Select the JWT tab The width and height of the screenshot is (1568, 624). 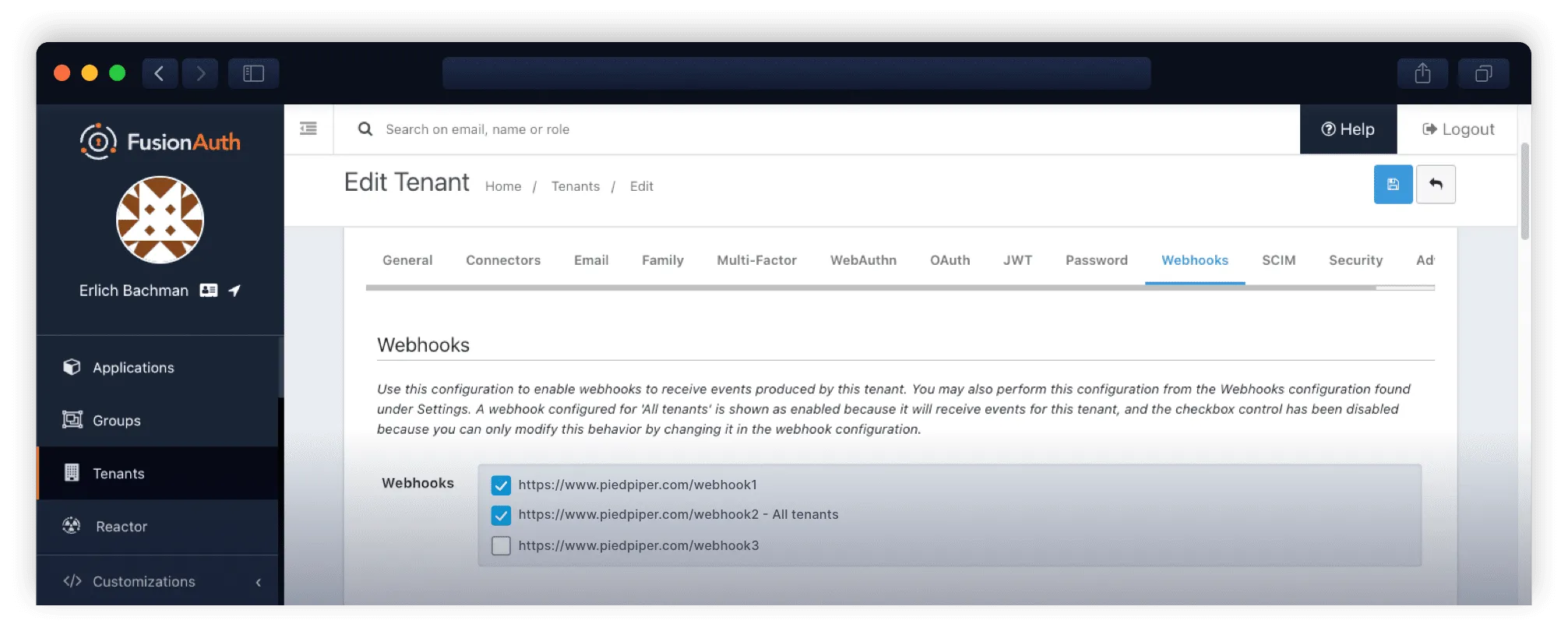point(1017,260)
